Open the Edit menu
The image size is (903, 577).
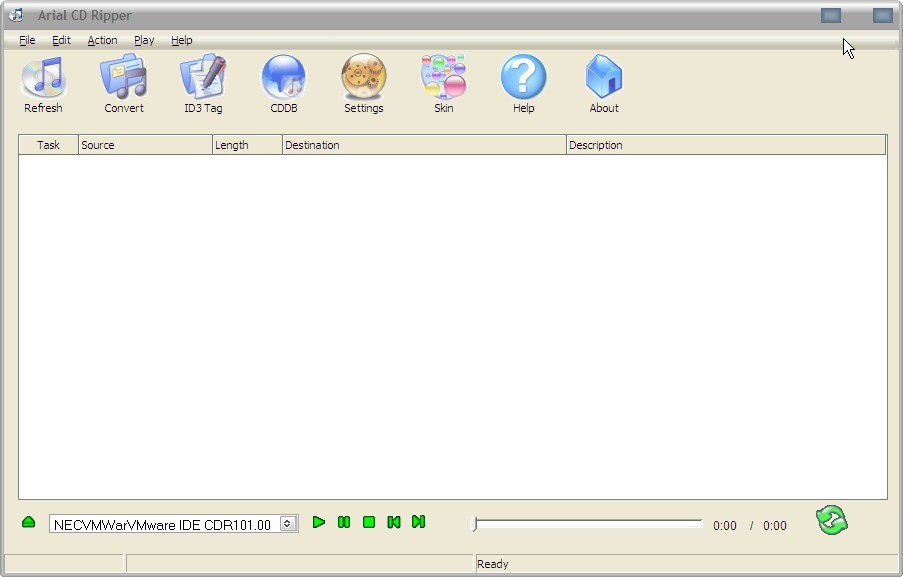click(61, 40)
